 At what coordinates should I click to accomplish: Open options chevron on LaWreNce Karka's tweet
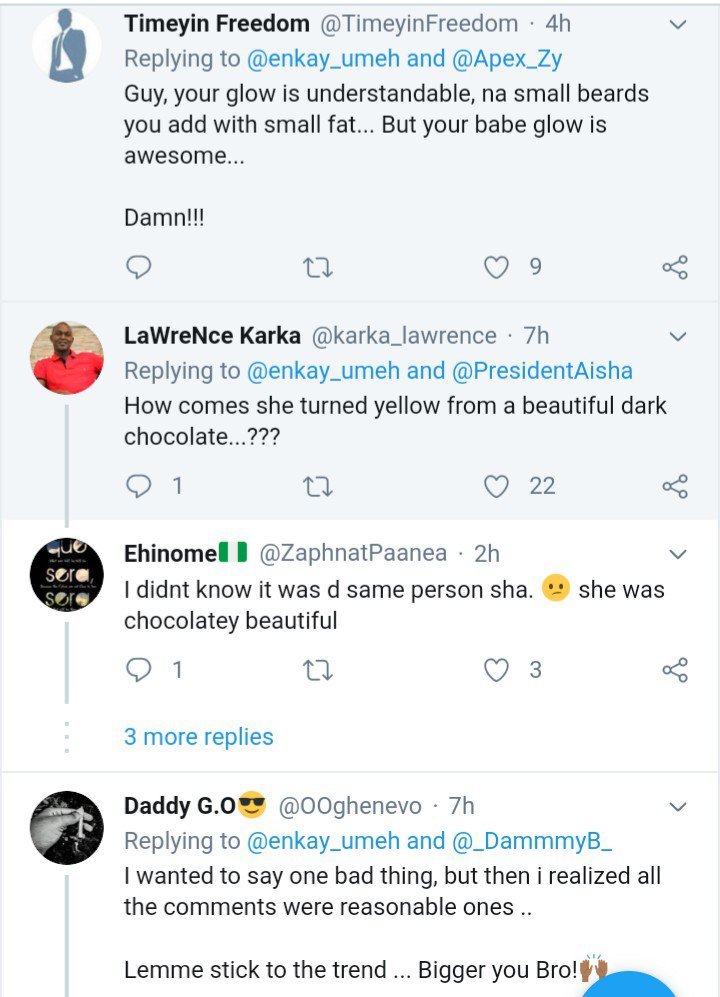tap(677, 336)
